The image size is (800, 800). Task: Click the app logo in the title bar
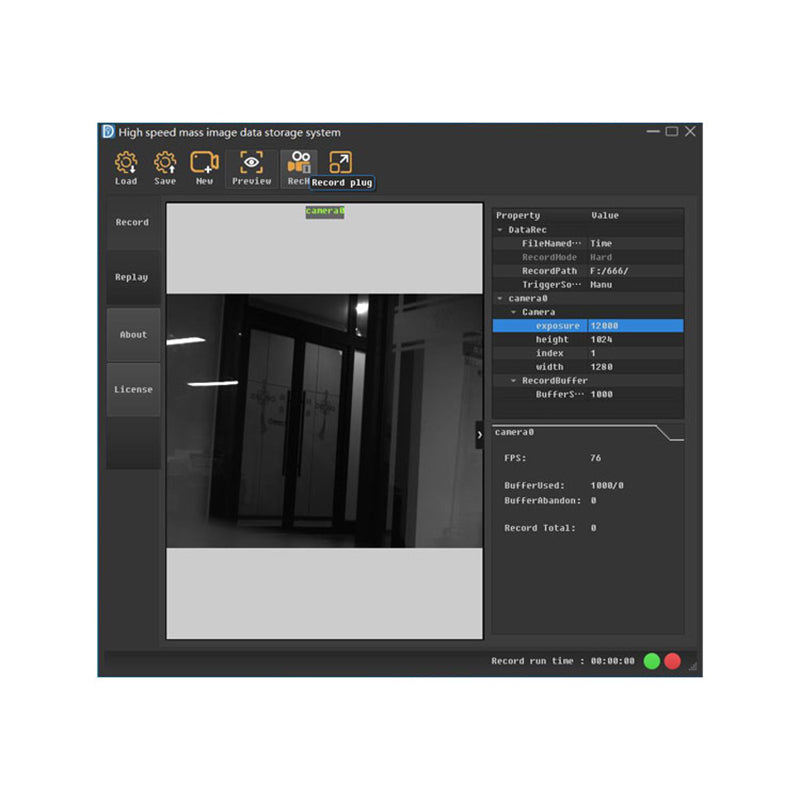click(108, 132)
